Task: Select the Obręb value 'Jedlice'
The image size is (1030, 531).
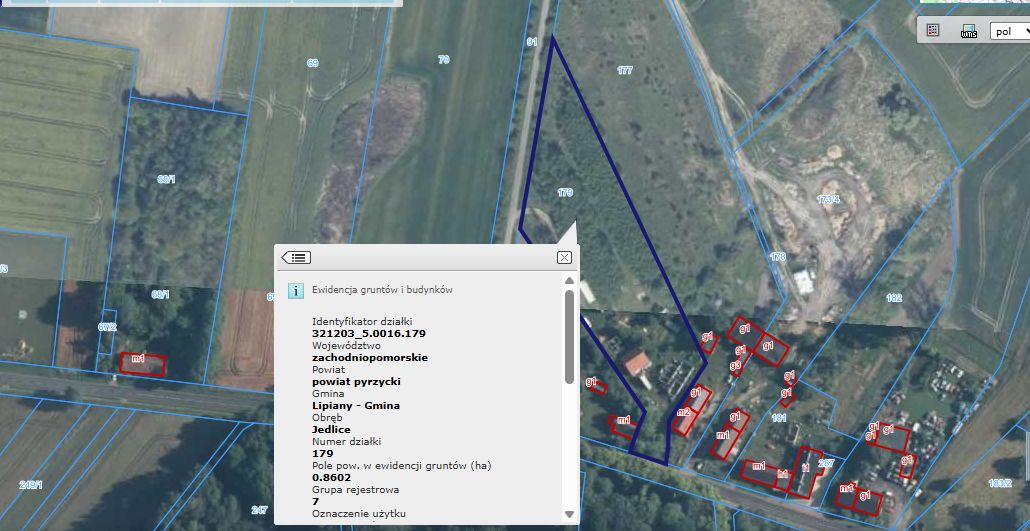Action: (x=331, y=430)
